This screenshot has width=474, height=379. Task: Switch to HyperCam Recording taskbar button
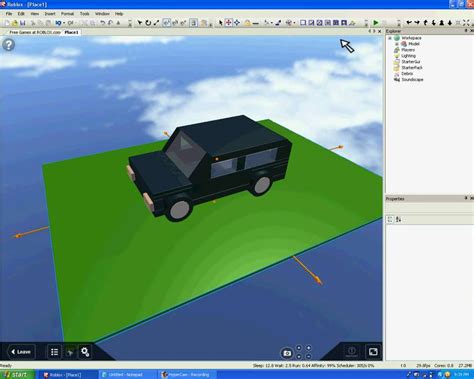tap(187, 375)
